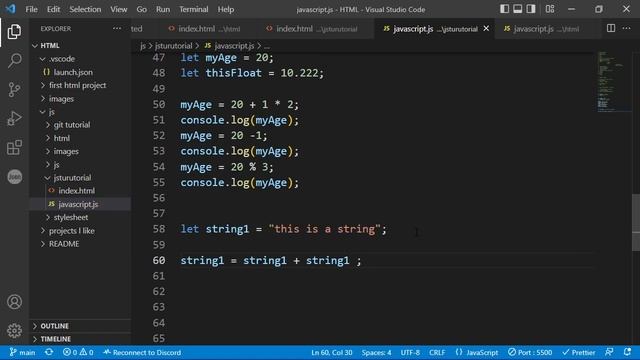Screen dimensions: 640x360
Task: Open the Accounts menu icon
Action: click(14, 302)
